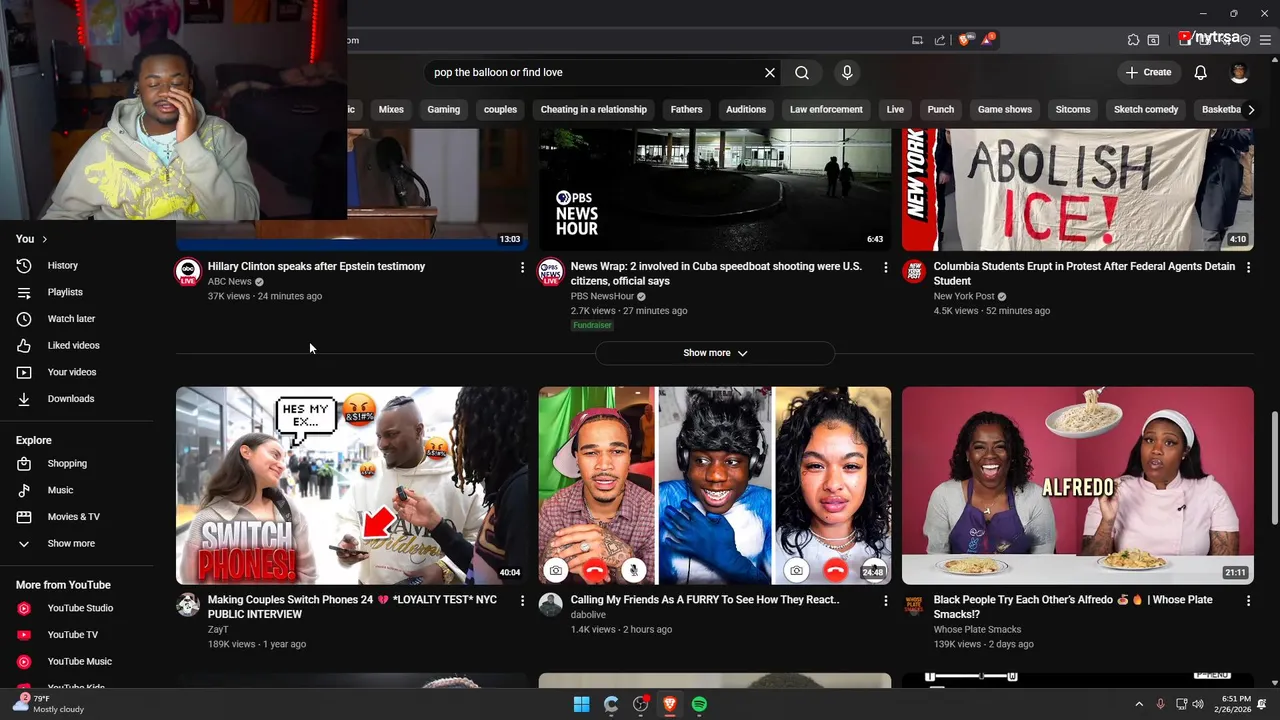Open Spotify from the taskbar
This screenshot has height=720, width=1280.
click(x=699, y=704)
